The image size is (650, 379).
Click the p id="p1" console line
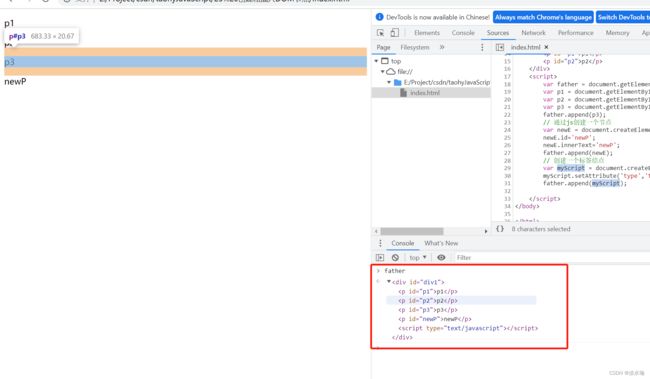click(x=428, y=292)
